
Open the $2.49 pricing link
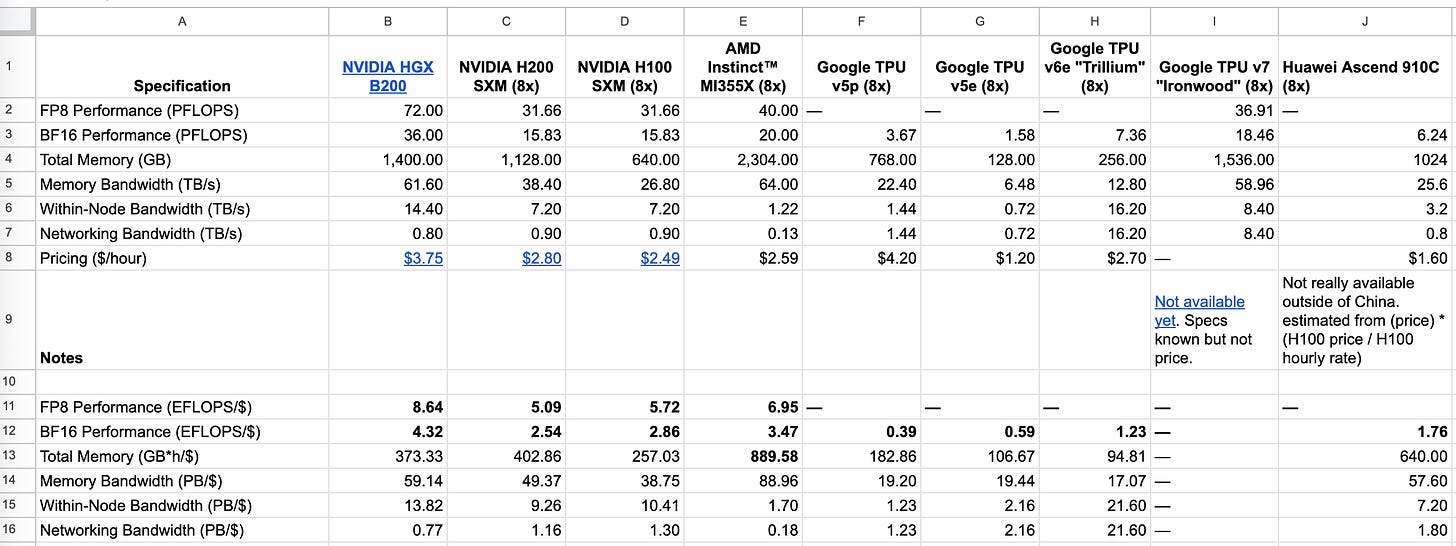point(660,258)
